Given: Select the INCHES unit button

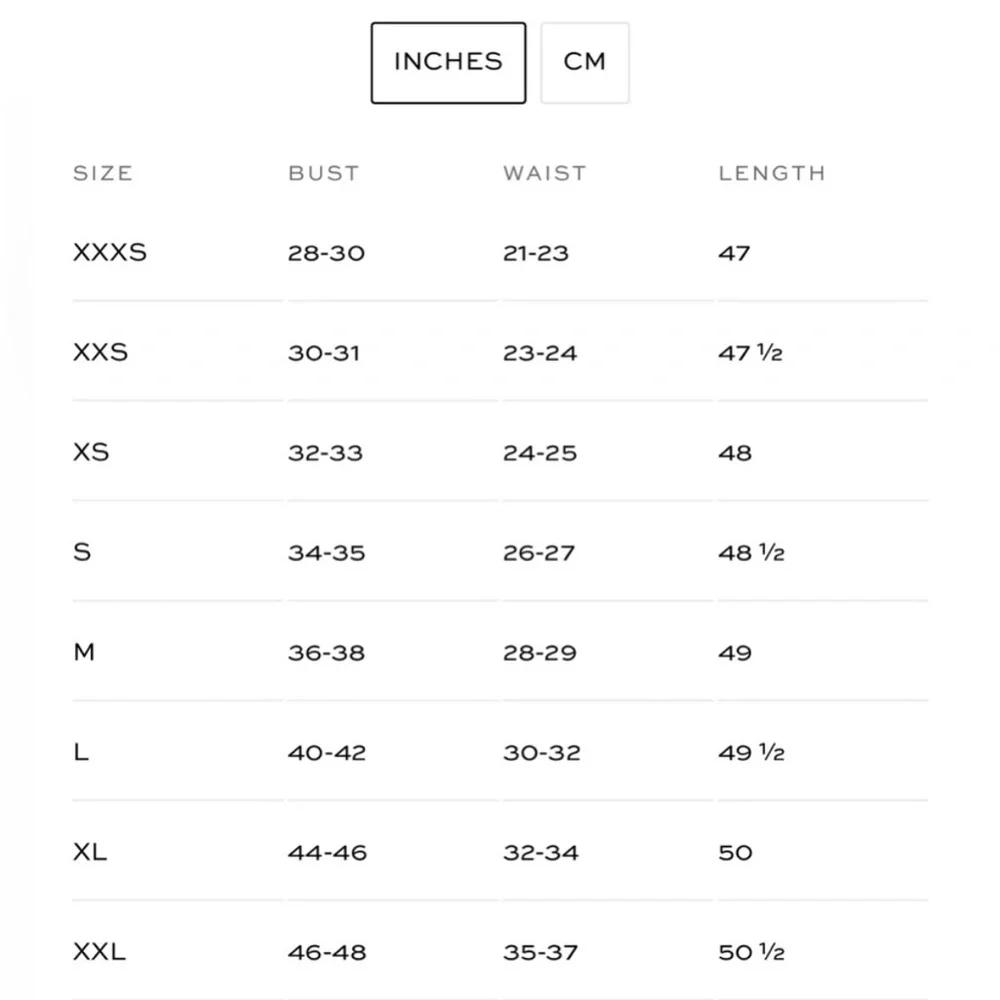Looking at the screenshot, I should 448,62.
